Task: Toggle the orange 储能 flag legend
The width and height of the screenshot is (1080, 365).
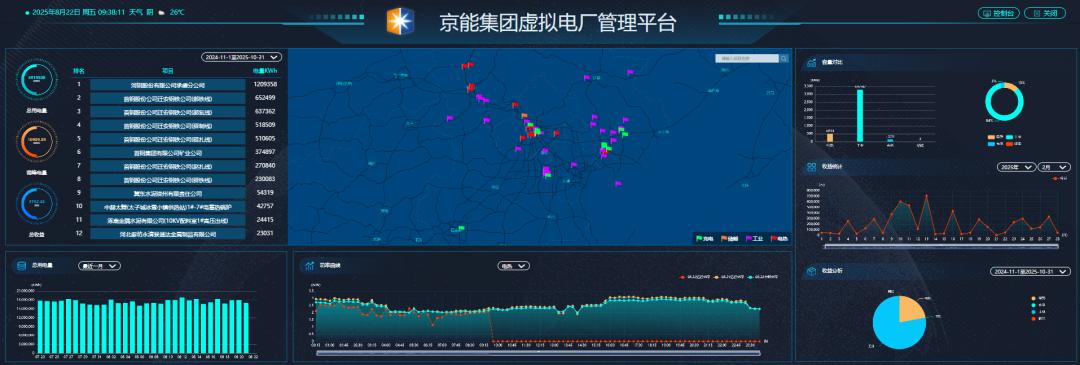Action: (729, 239)
